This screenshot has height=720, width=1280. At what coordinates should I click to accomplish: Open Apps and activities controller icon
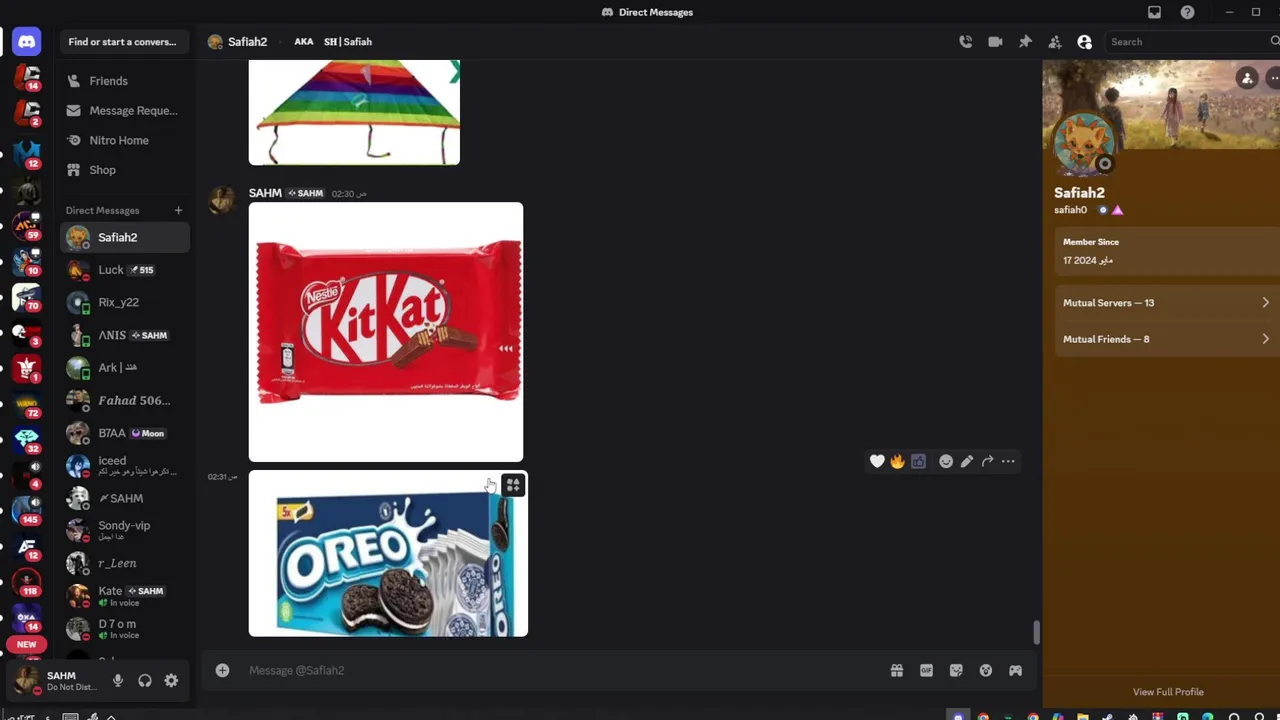pos(1015,670)
